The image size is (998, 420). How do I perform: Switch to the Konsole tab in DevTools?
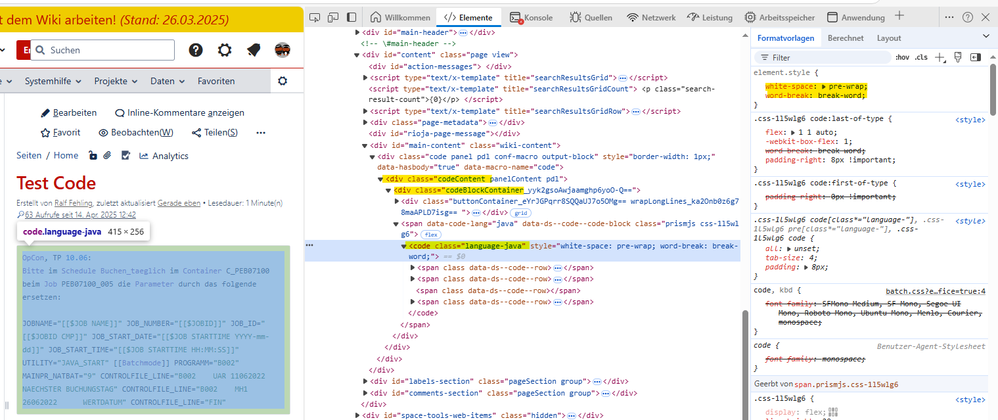pos(531,17)
